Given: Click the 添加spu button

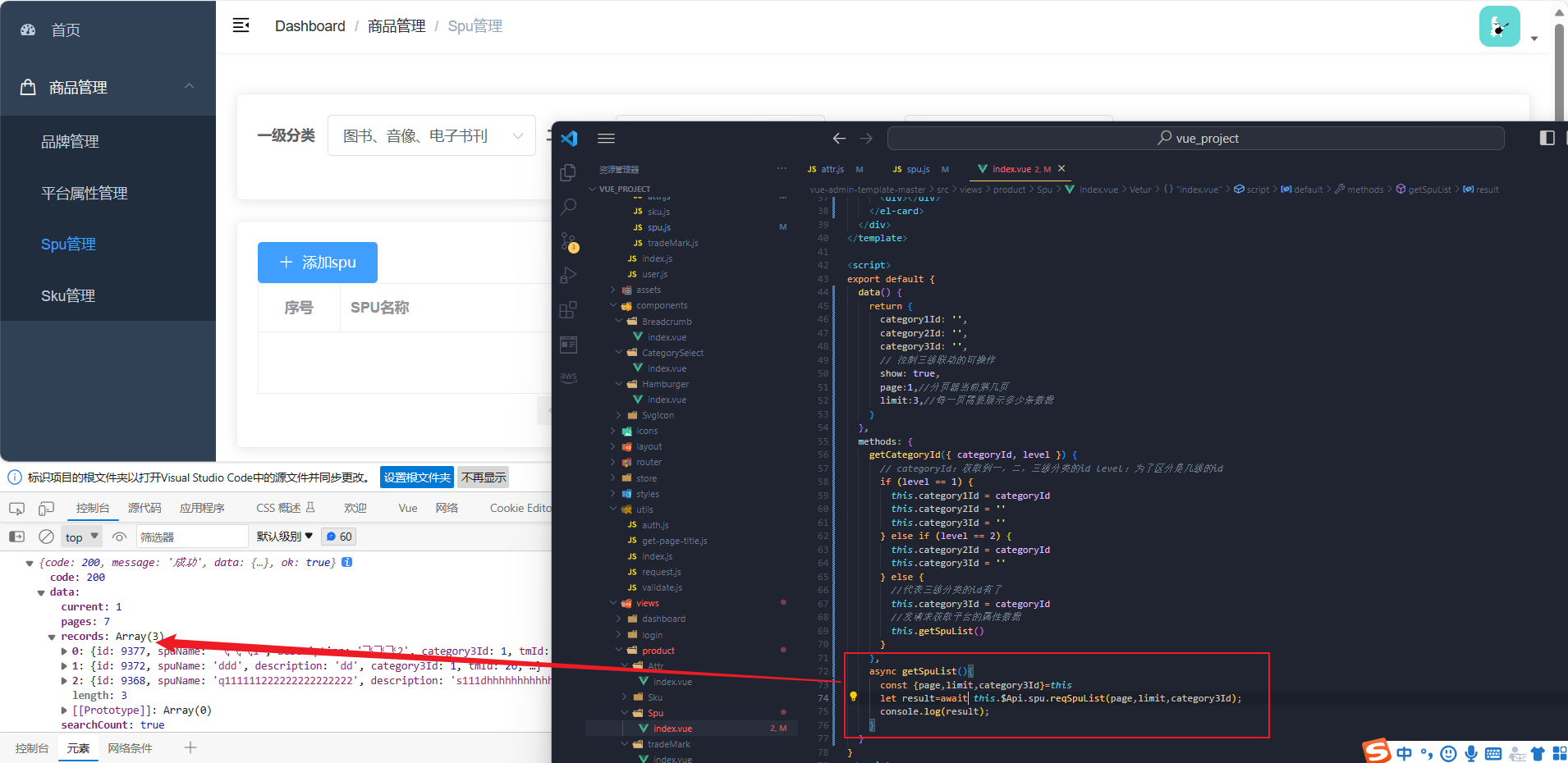Looking at the screenshot, I should pos(317,262).
